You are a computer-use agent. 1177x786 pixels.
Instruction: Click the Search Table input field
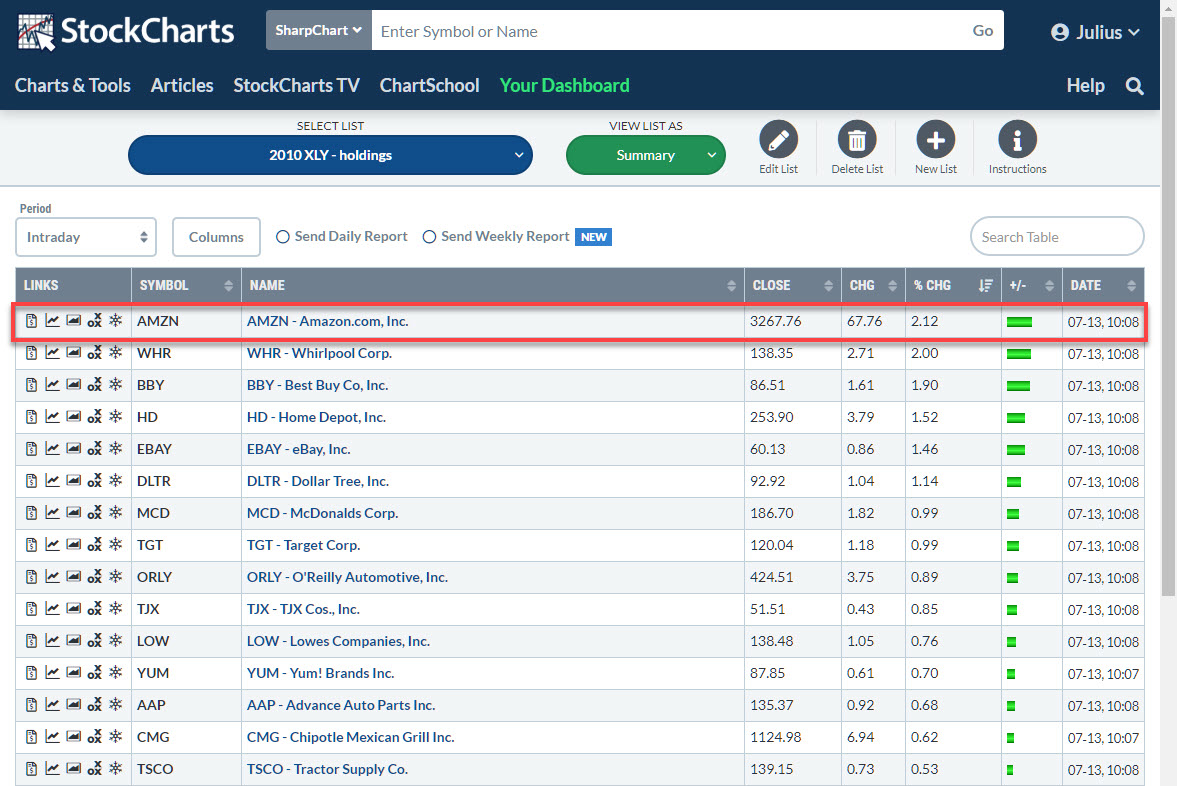(1056, 237)
